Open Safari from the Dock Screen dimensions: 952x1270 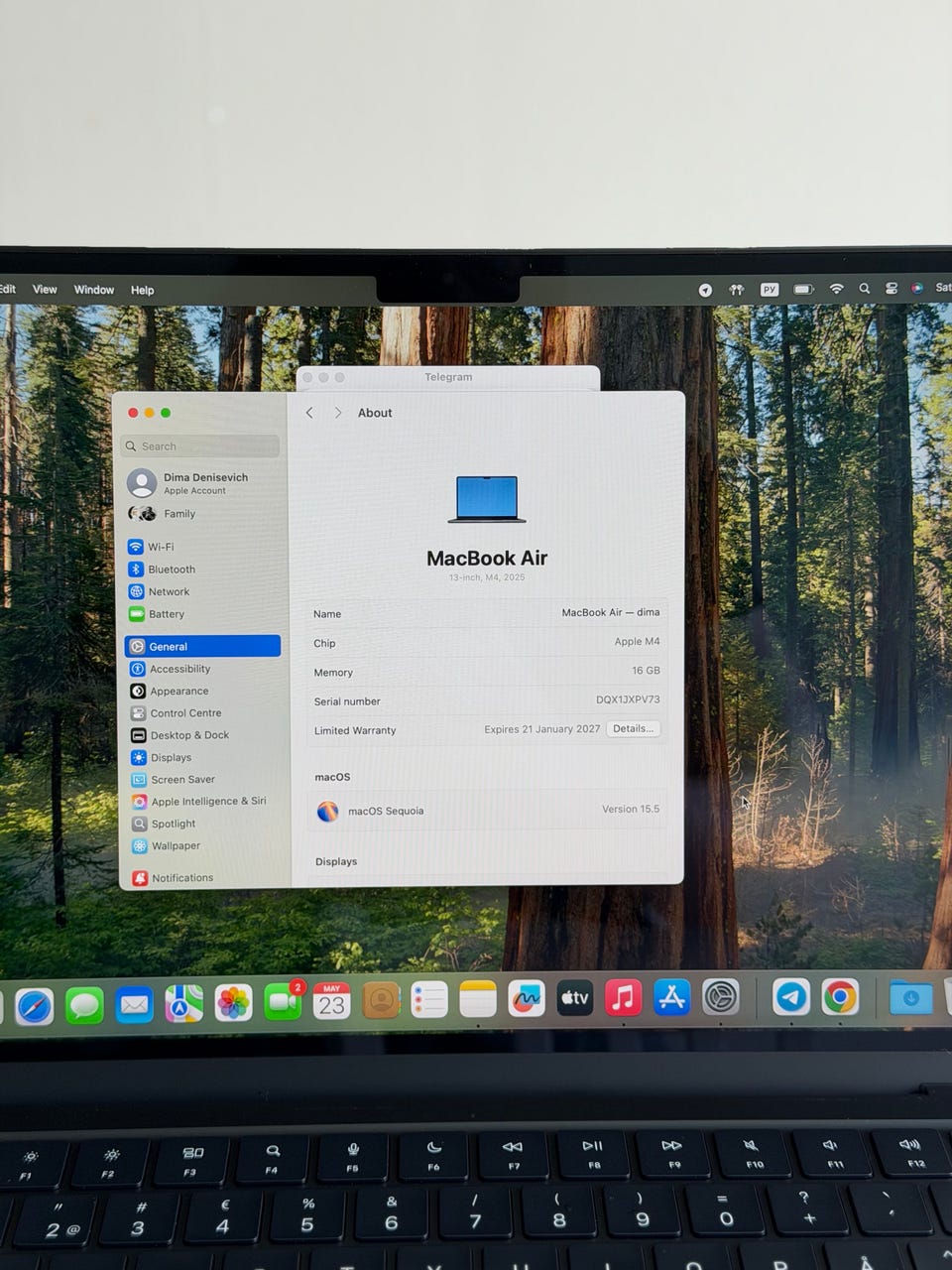34,1007
